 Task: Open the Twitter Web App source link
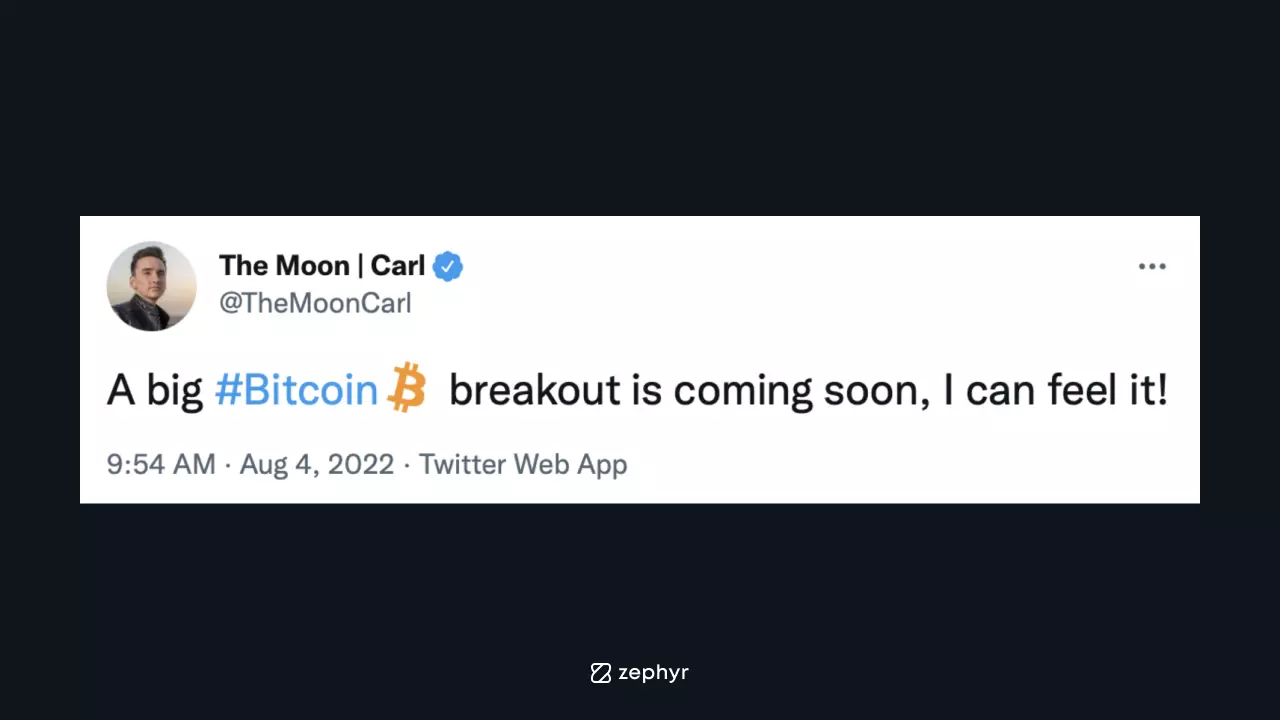(523, 465)
